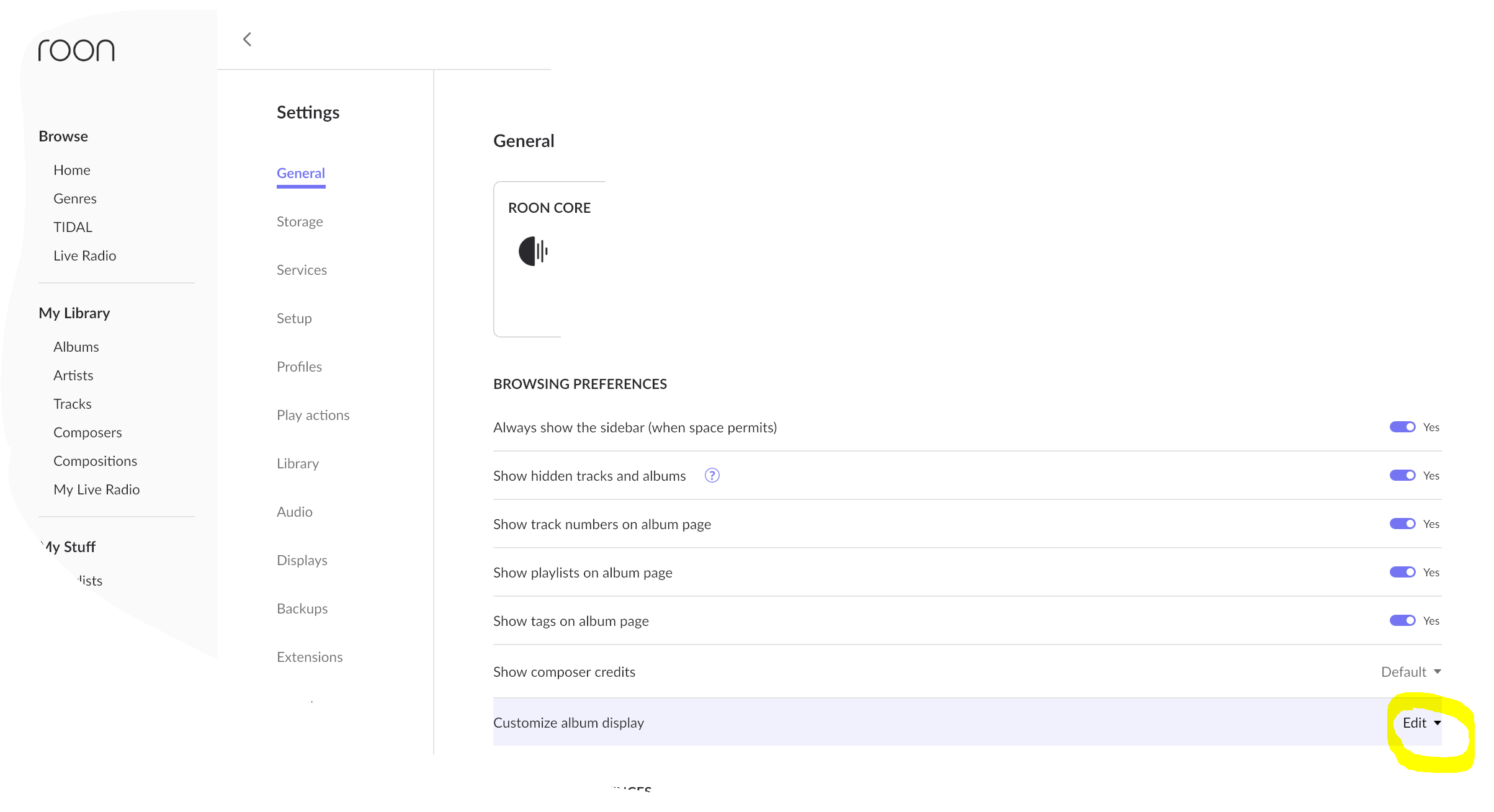Click the My Library section heading
This screenshot has width=1494, height=812.
(74, 313)
